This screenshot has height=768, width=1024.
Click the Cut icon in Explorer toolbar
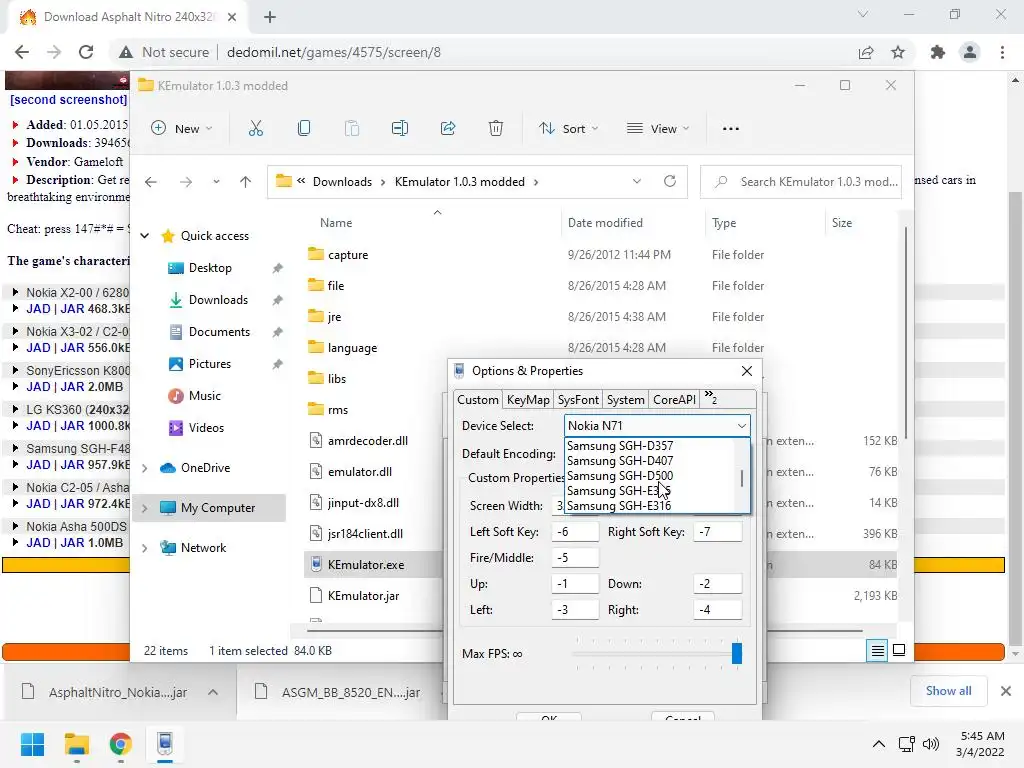[255, 129]
